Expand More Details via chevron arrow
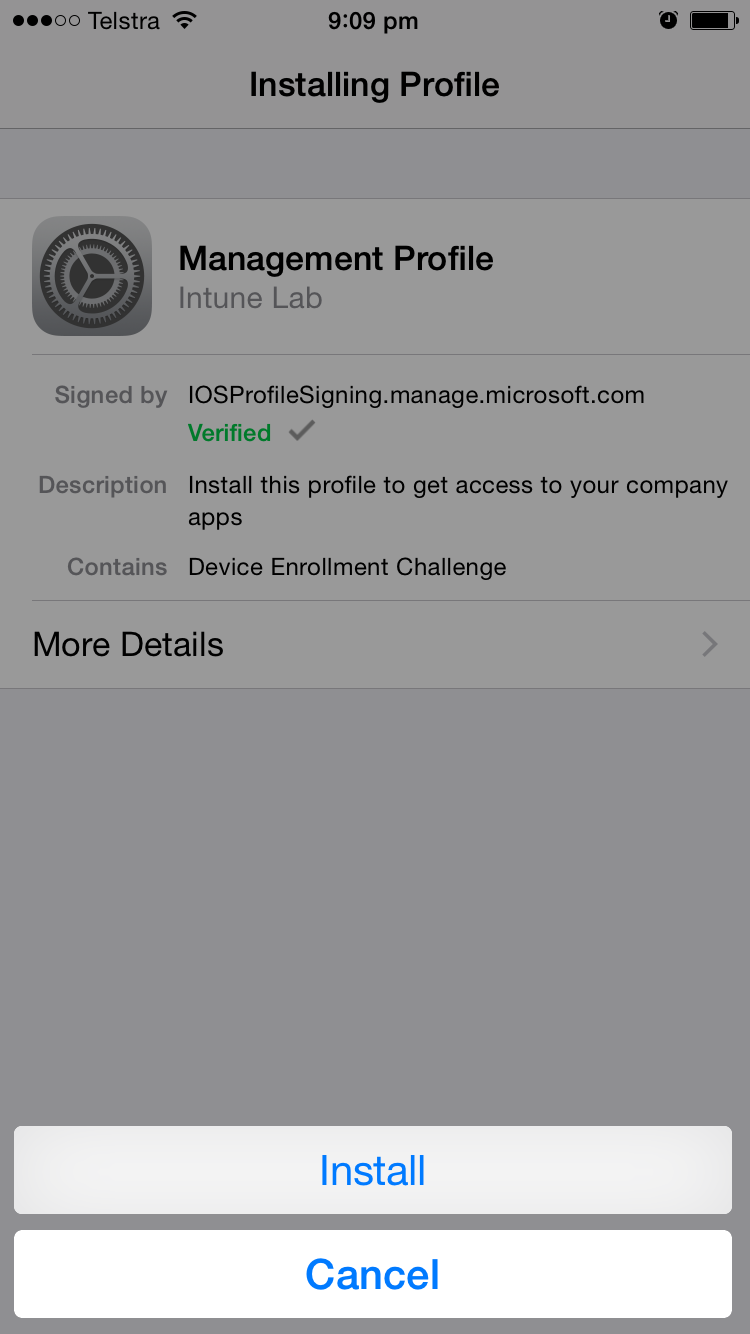The image size is (750, 1334). tap(710, 644)
